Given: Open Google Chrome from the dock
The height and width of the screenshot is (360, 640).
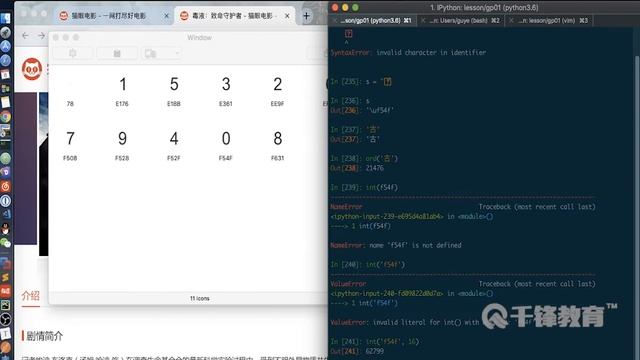Looking at the screenshot, I should click(5, 117).
